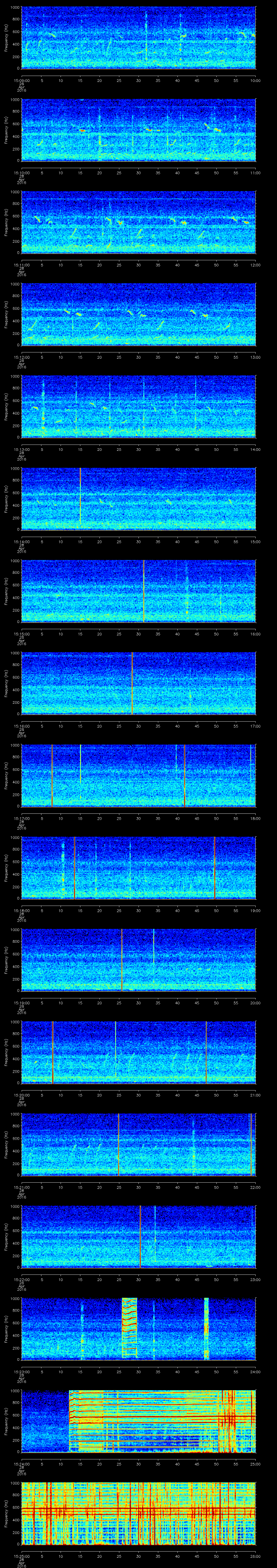277x1568 pixels.
Task: Click the spectrogram panel starting at 15:12:00
Action: pyautogui.click(x=138, y=314)
